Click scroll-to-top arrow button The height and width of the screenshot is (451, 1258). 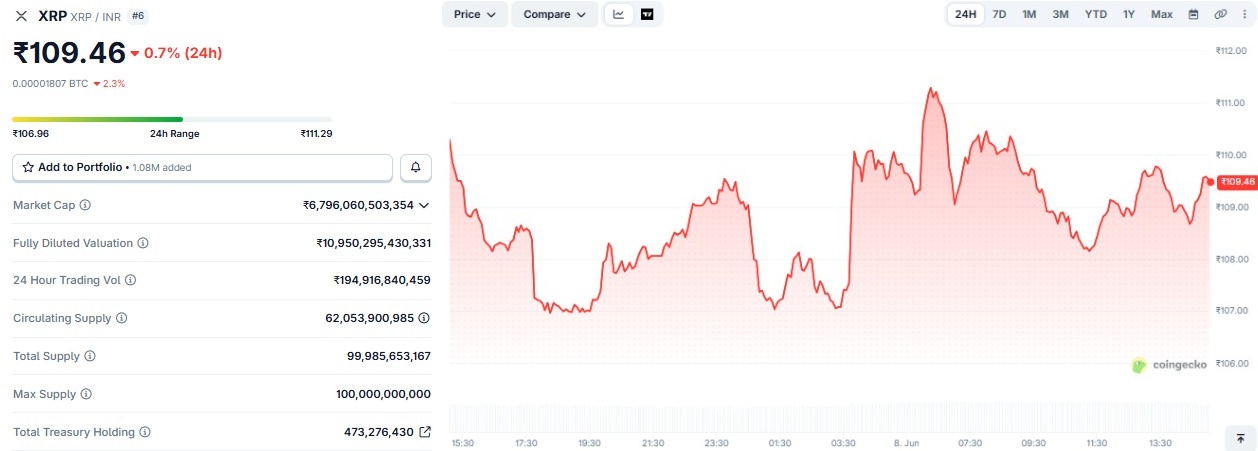[1240, 438]
